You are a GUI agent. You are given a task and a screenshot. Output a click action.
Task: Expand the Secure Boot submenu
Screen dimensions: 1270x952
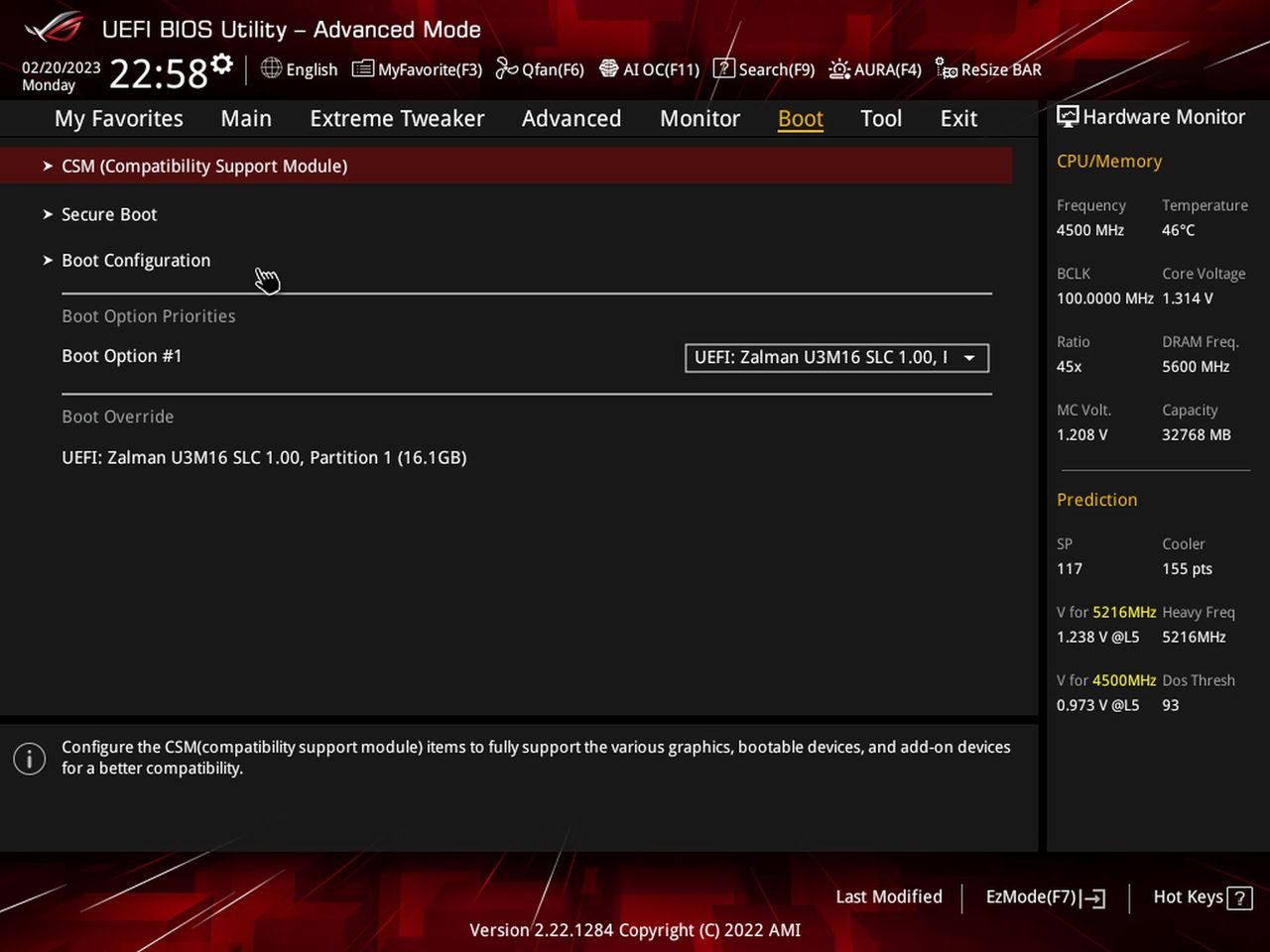click(109, 214)
